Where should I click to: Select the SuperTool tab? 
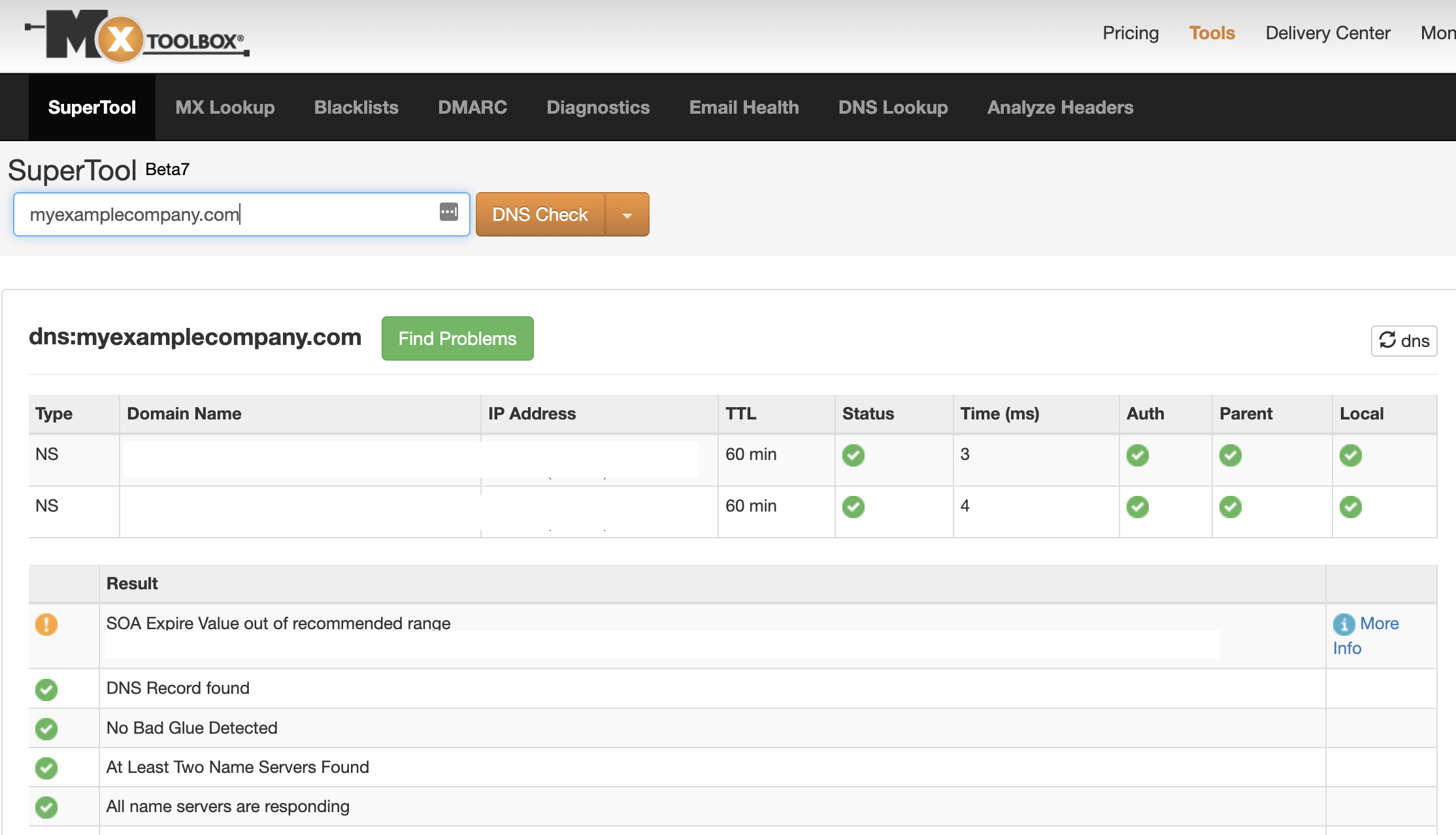[90, 107]
